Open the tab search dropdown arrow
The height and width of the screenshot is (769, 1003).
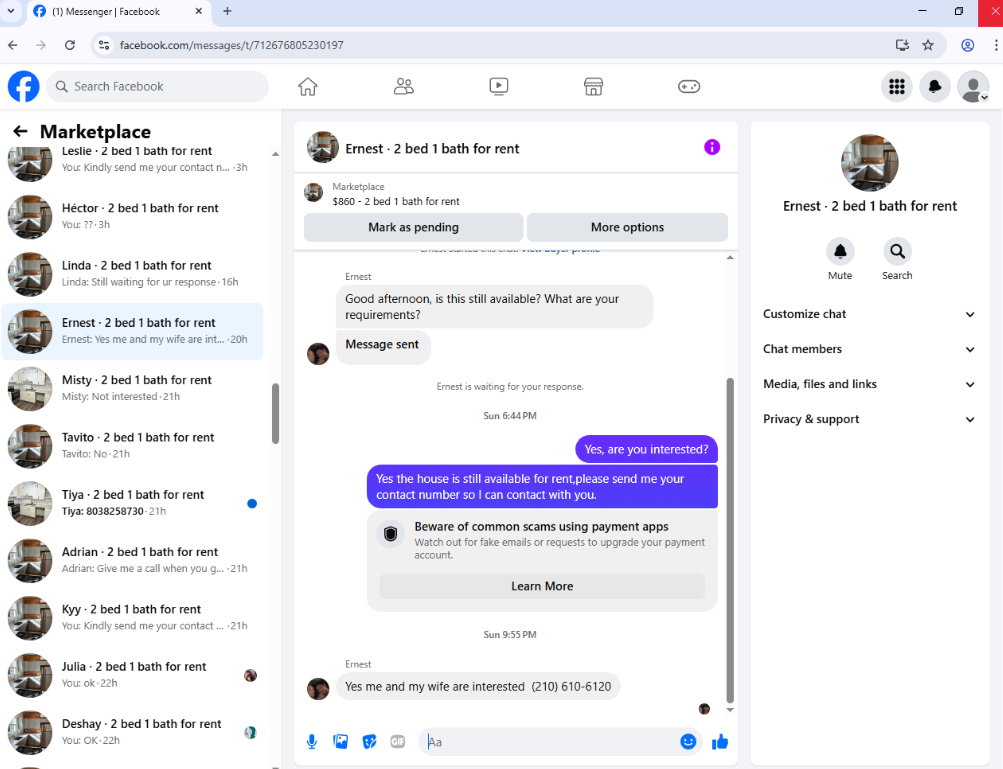tap(11, 12)
